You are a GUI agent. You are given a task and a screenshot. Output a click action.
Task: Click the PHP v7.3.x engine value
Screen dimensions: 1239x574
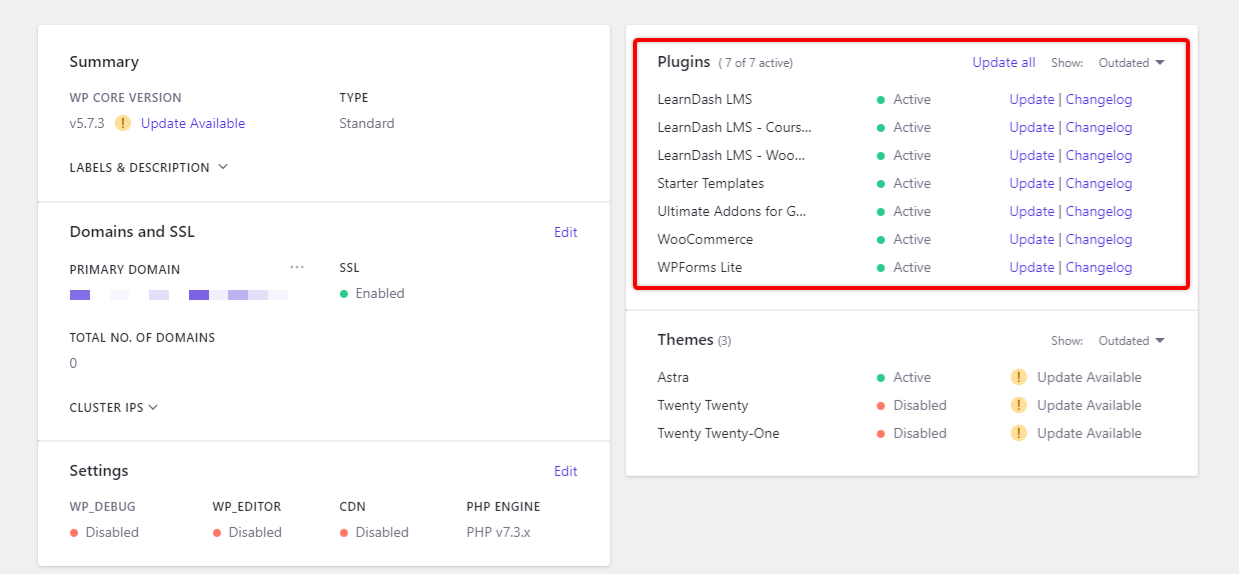pos(498,532)
